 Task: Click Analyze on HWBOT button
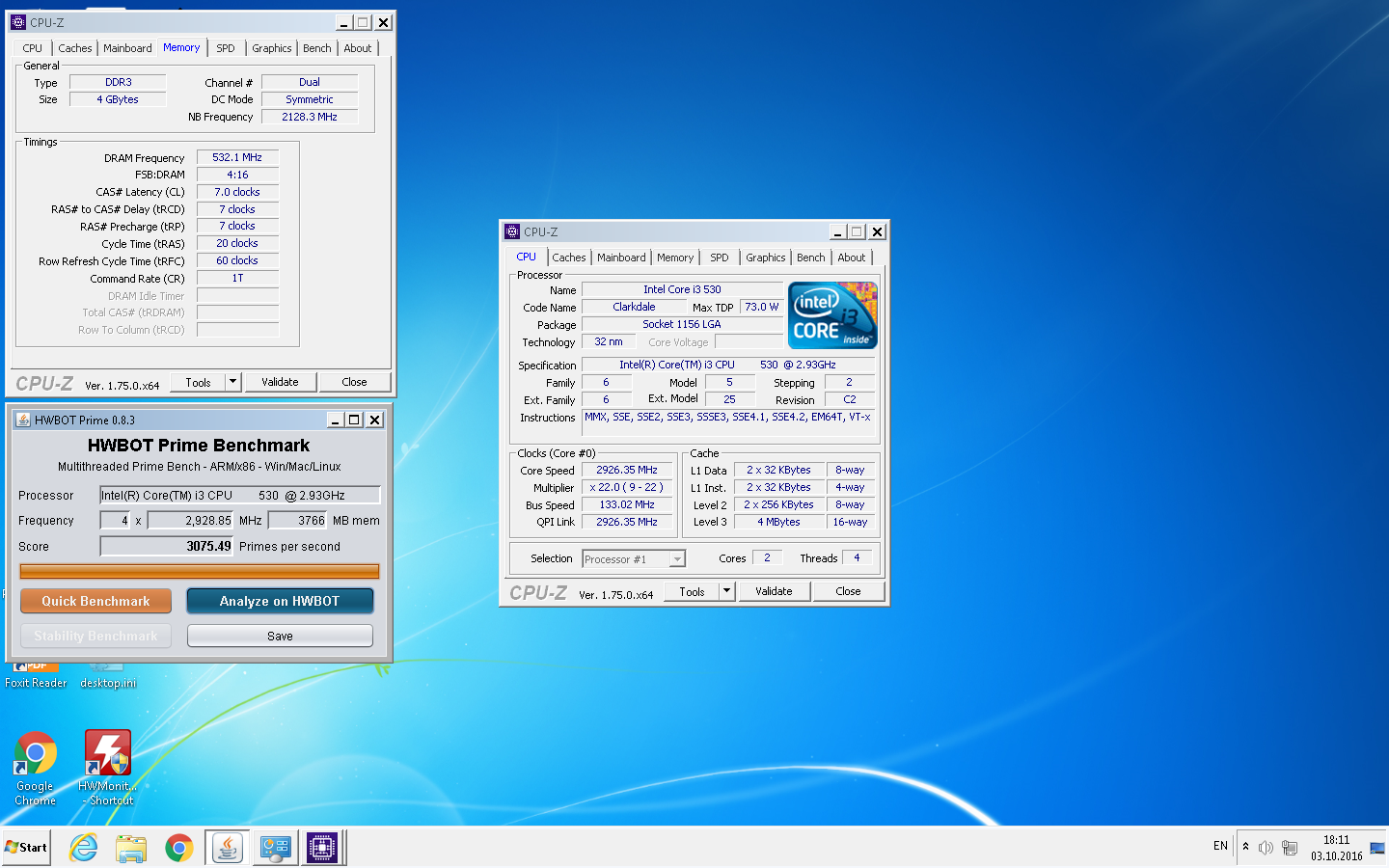(280, 601)
